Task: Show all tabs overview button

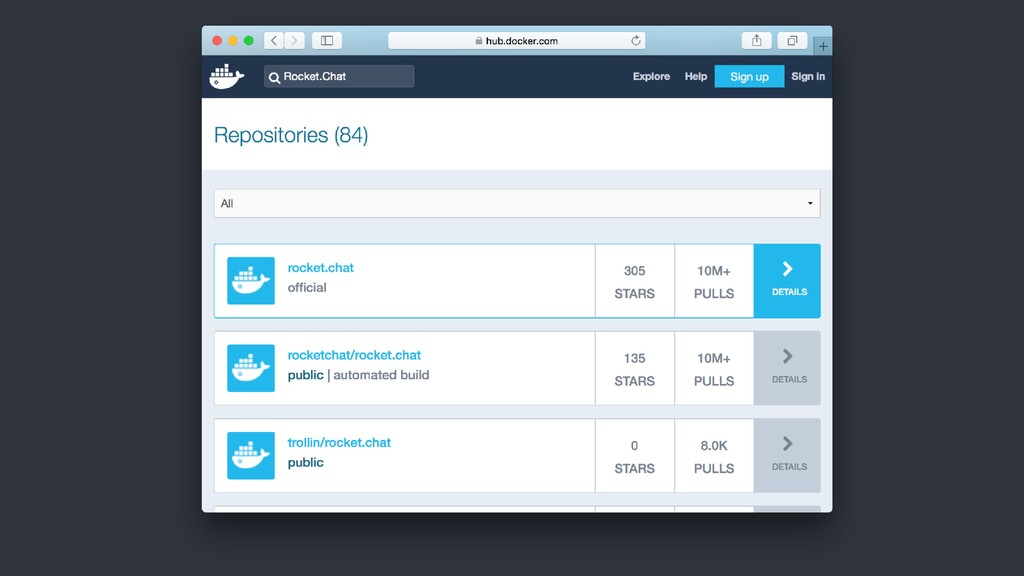Action: coord(792,40)
